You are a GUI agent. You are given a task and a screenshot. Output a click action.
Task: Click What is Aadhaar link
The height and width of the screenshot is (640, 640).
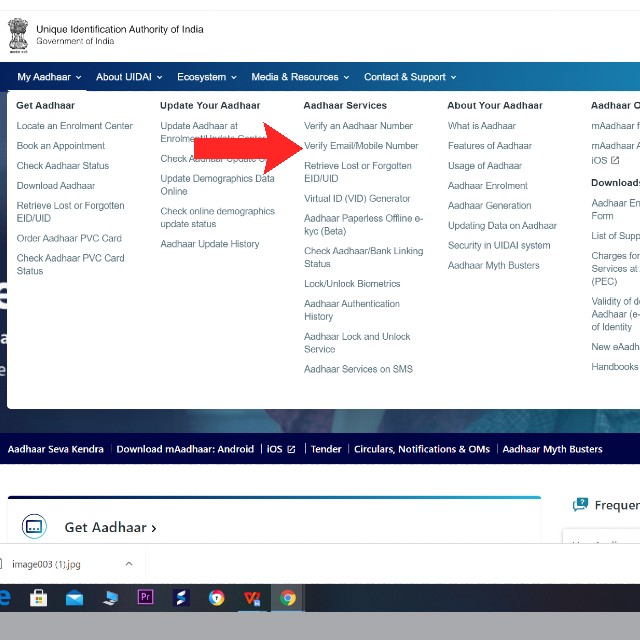482,126
